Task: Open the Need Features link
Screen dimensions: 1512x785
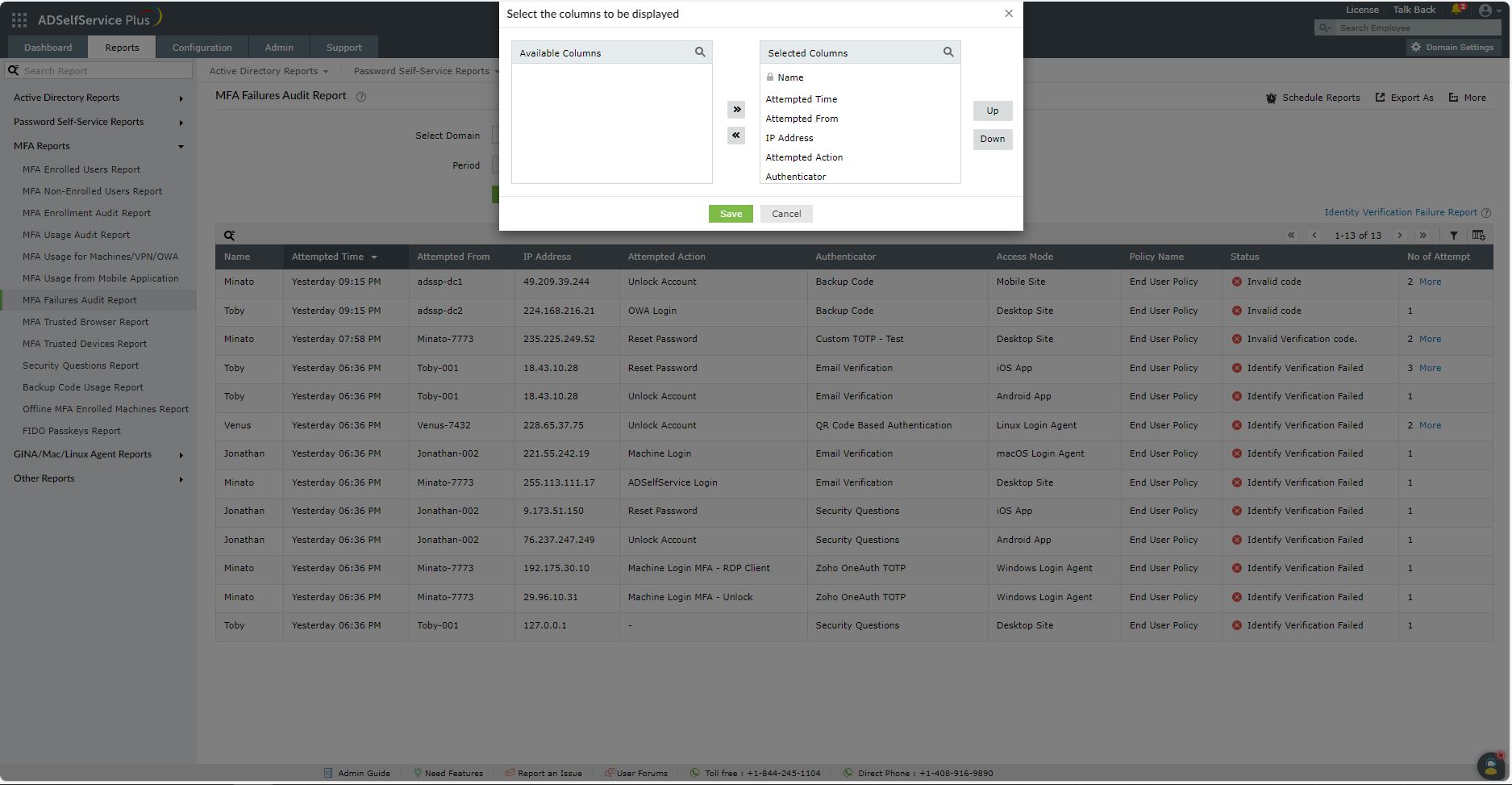Action: tap(448, 773)
